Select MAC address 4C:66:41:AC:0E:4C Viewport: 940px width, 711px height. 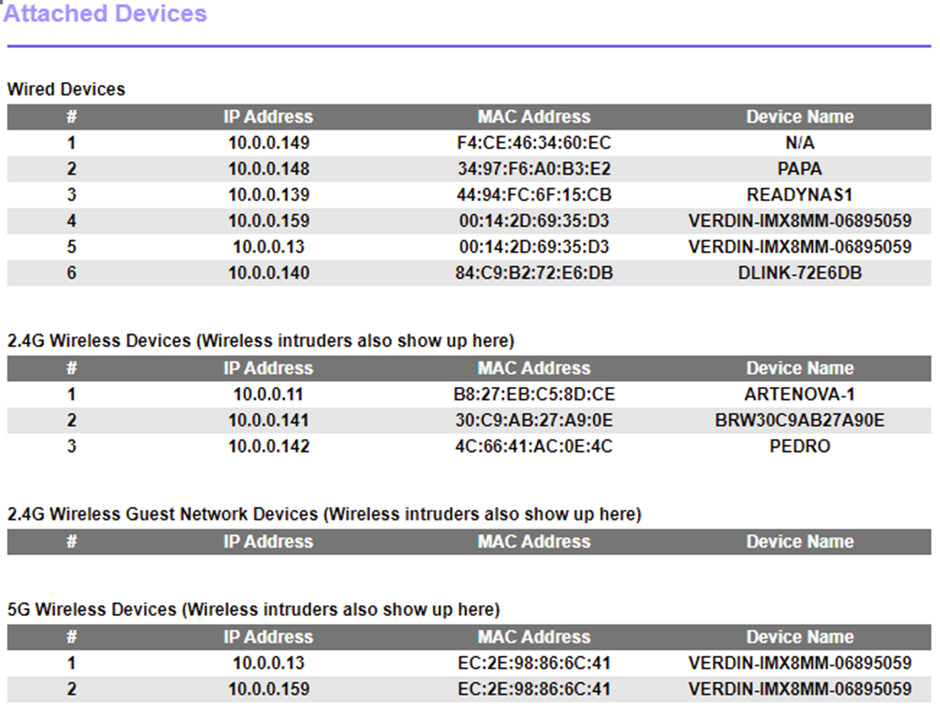[534, 446]
